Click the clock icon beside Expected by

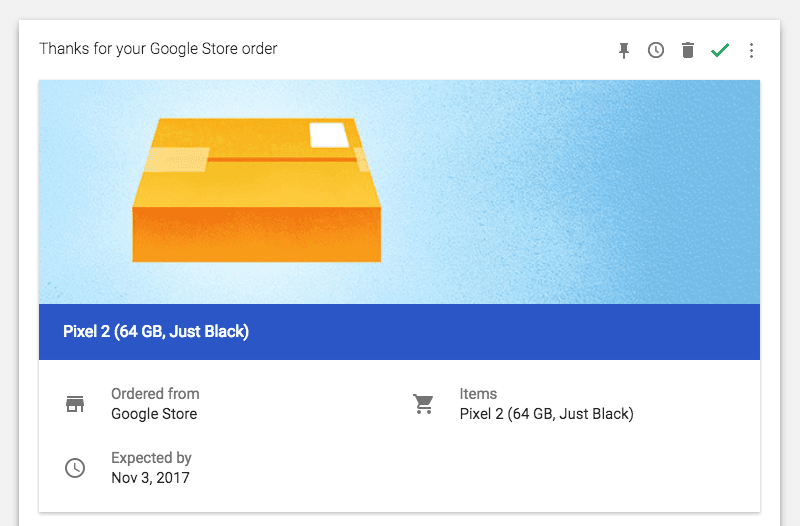coord(75,468)
